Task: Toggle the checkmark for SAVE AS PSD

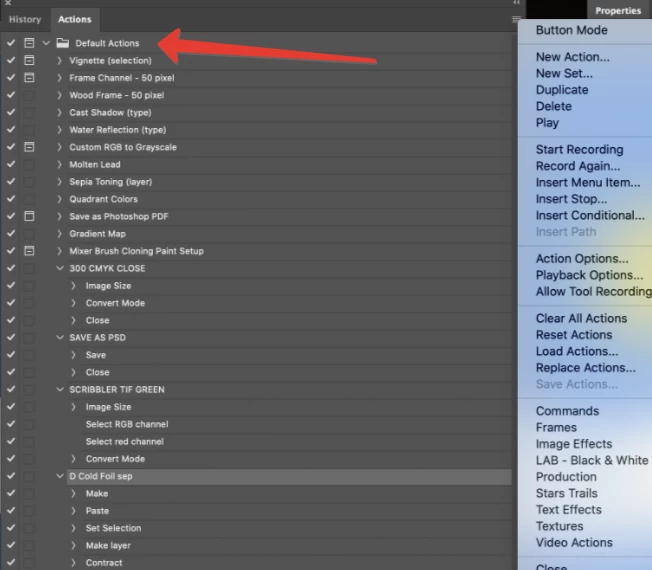Action: 11,337
